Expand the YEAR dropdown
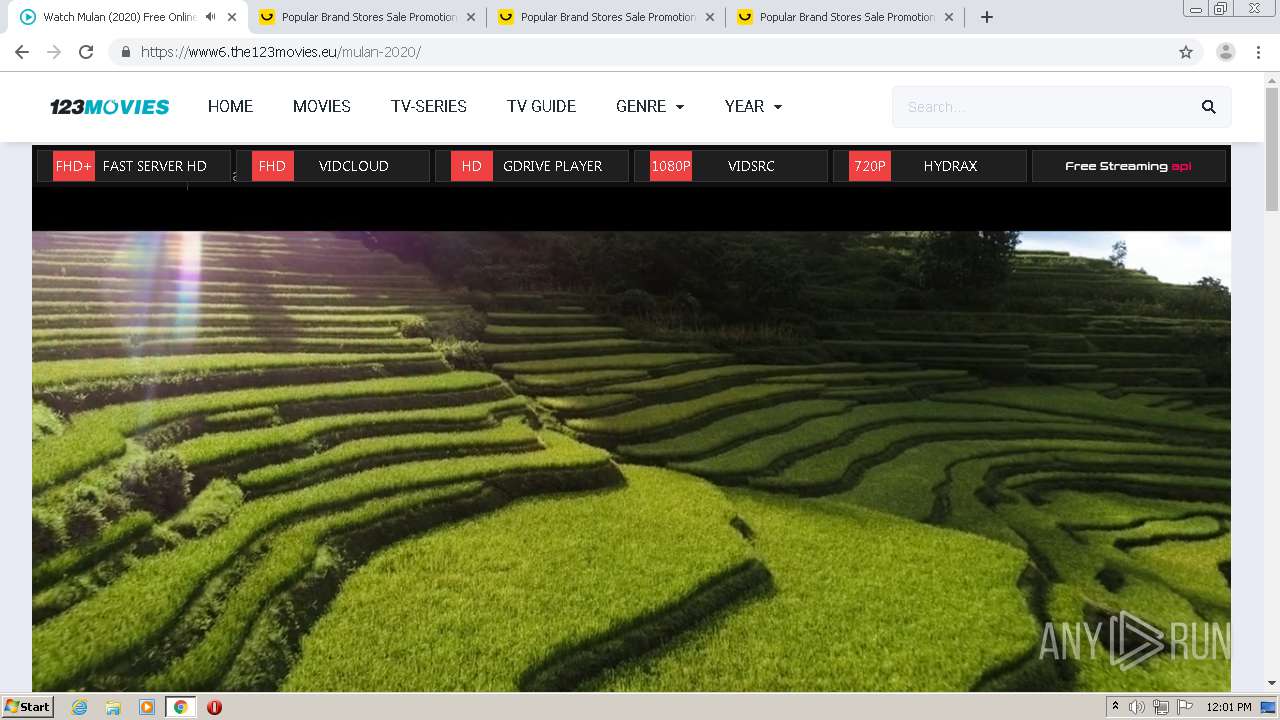The width and height of the screenshot is (1280, 720). pyautogui.click(x=753, y=106)
